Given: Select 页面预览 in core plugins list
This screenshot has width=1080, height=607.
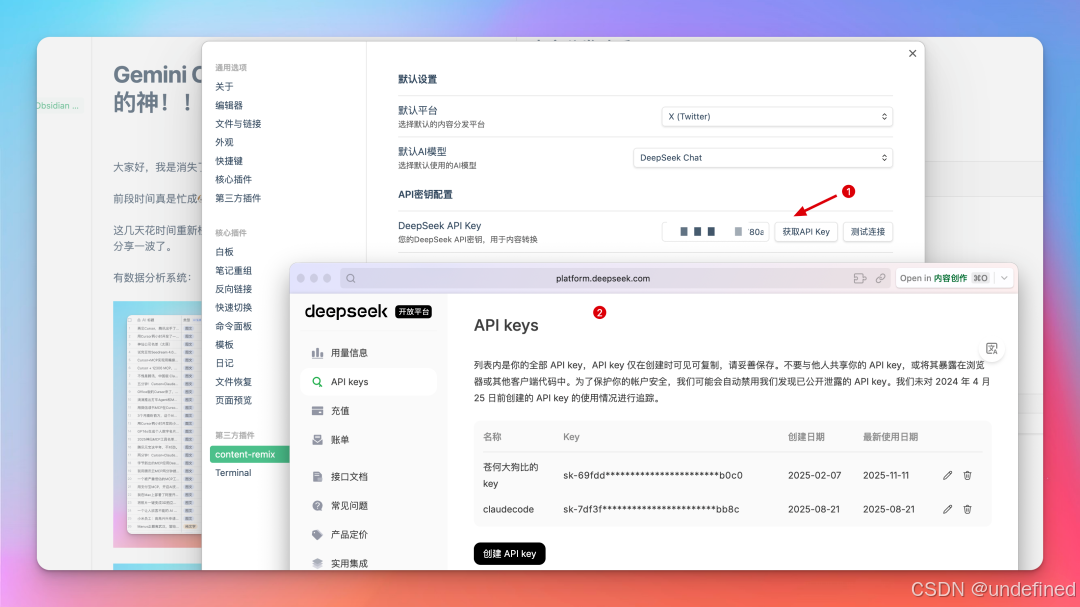Looking at the screenshot, I should [x=233, y=401].
